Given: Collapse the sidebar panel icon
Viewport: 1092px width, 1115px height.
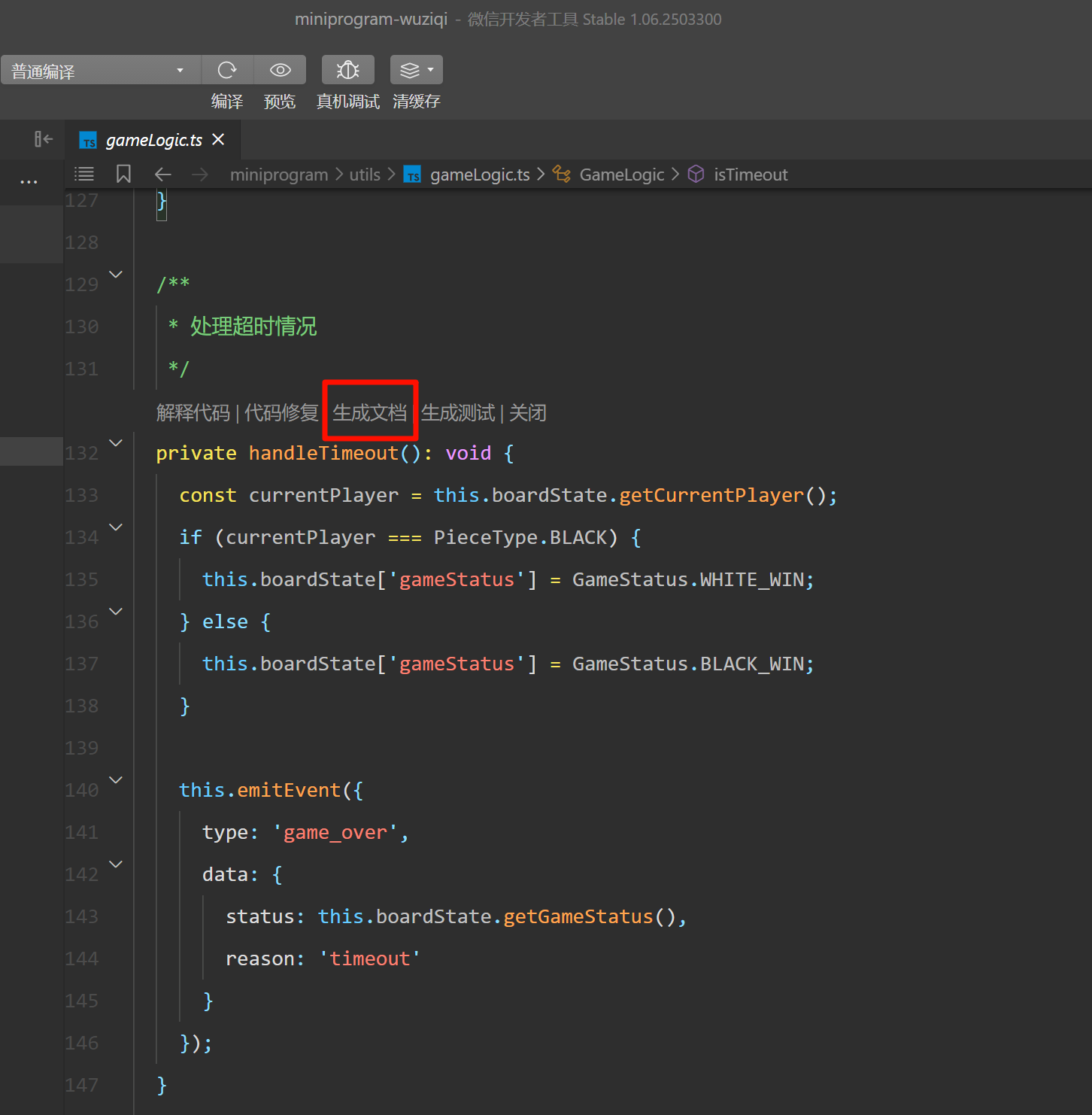Looking at the screenshot, I should point(44,139).
